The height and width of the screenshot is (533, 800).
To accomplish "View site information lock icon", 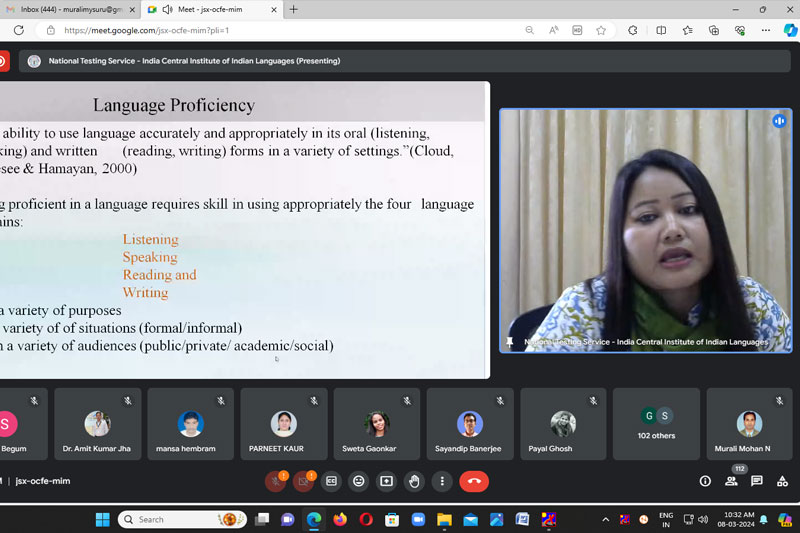I will (x=51, y=30).
